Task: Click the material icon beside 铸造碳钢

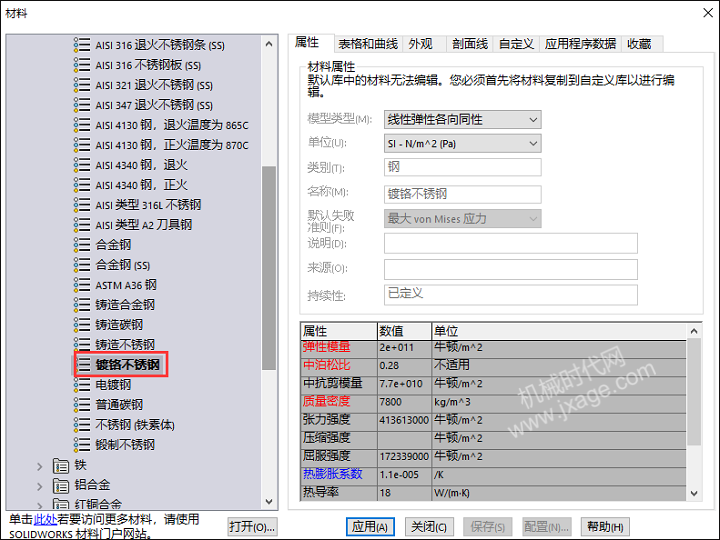Action: tap(82, 325)
